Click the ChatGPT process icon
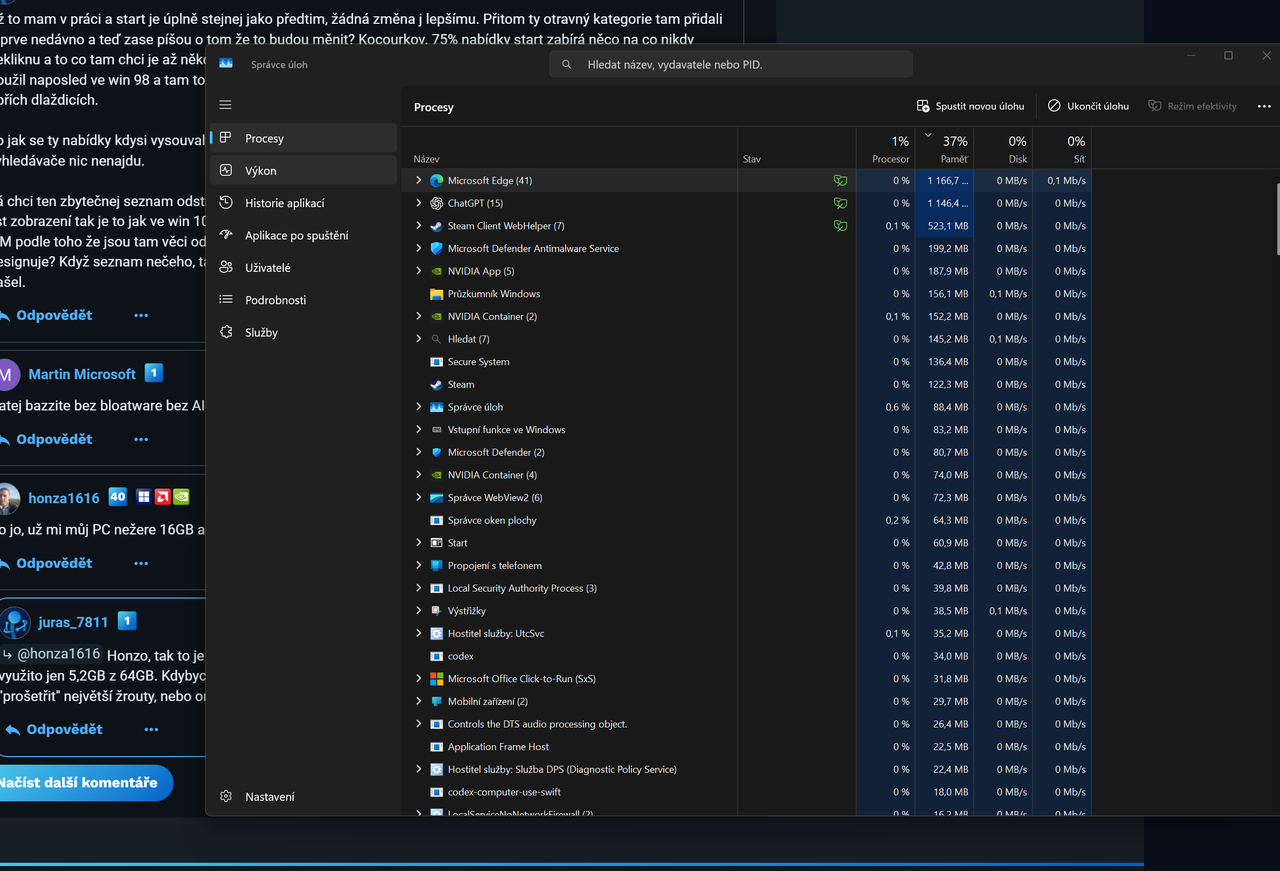Screen dimensions: 1280x871 [x=436, y=203]
